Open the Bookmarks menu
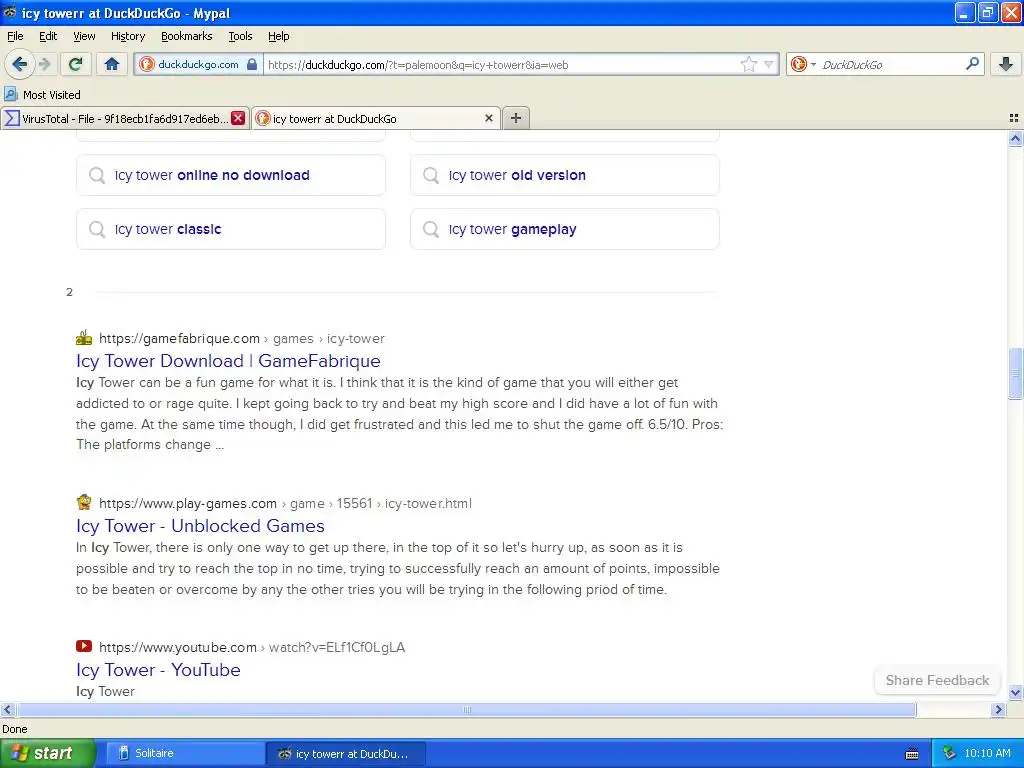Viewport: 1024px width, 768px height. pos(187,36)
